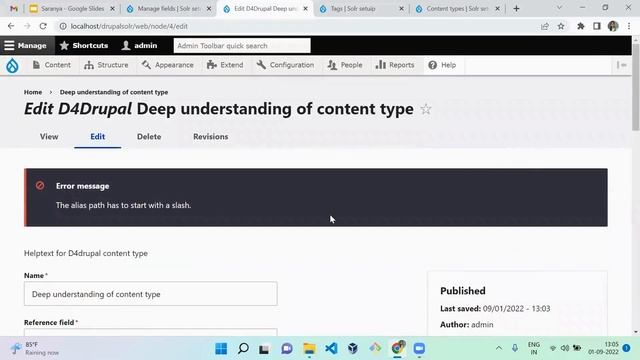Open the Reports admin menu
Image resolution: width=640 pixels, height=360 pixels.
point(395,65)
